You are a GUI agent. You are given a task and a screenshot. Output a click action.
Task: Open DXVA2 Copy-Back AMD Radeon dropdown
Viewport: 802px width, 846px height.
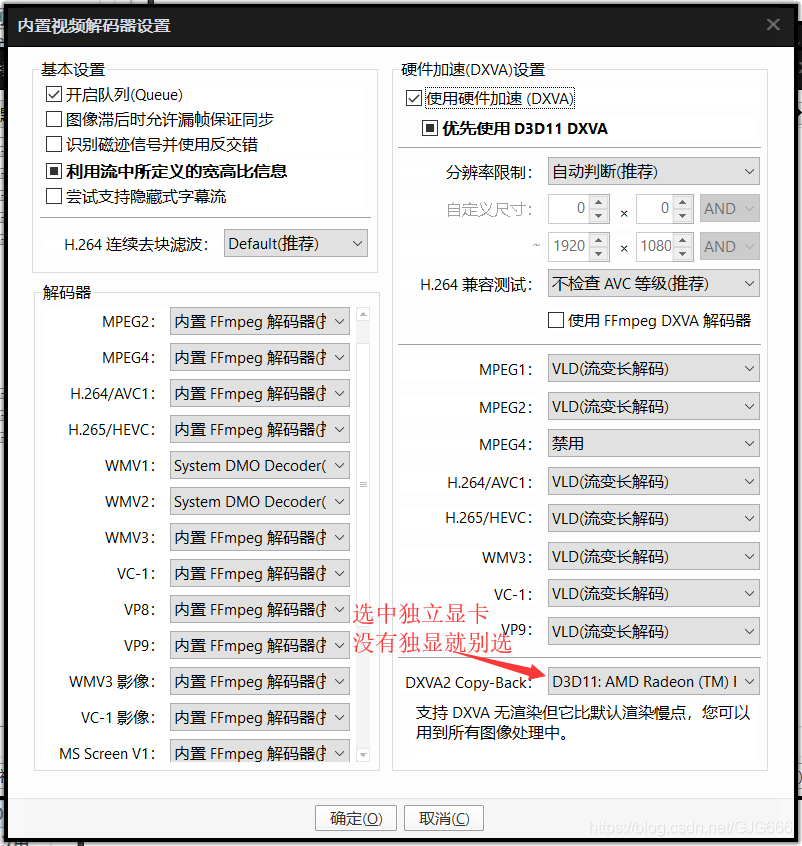tap(654, 681)
